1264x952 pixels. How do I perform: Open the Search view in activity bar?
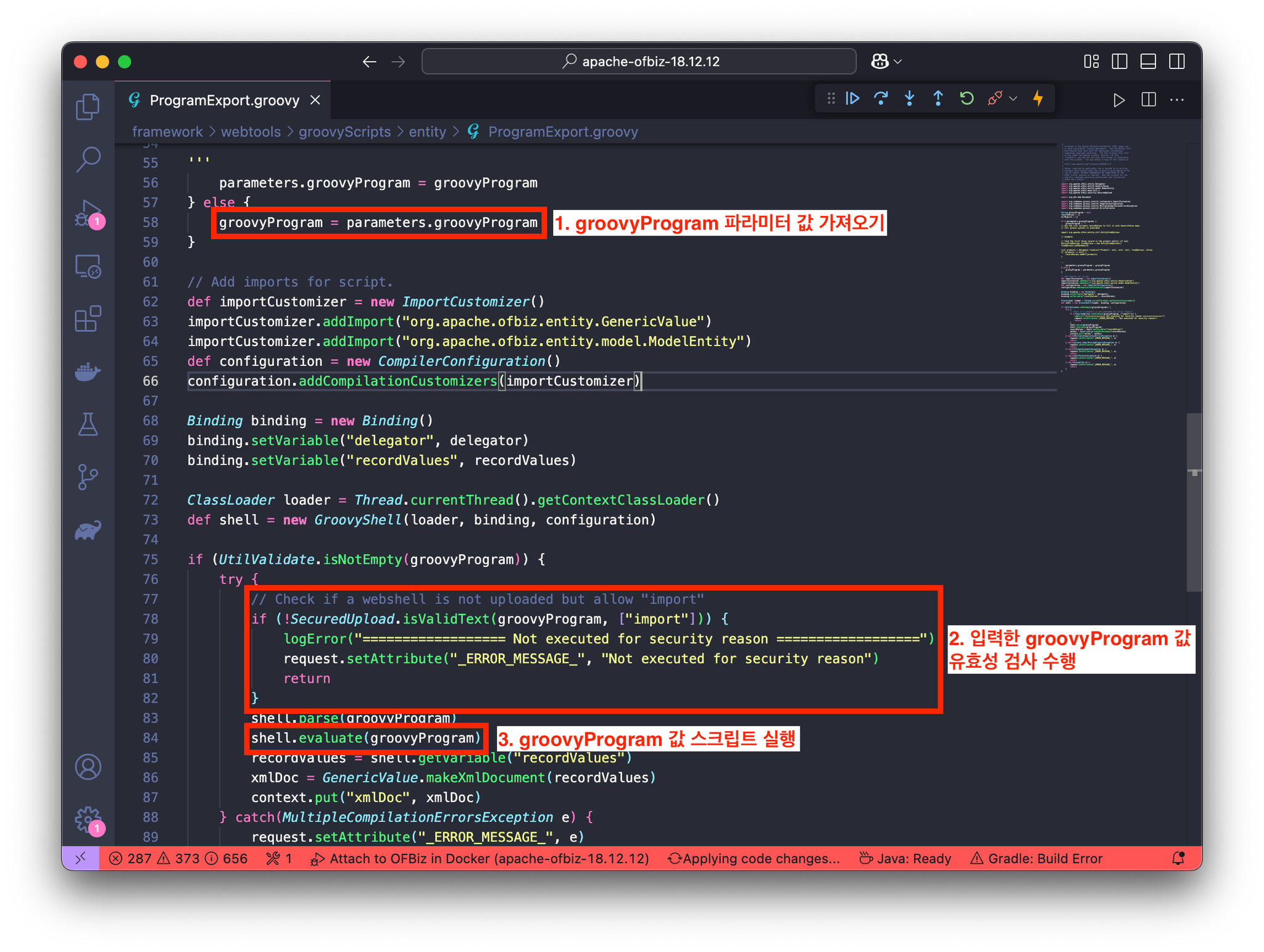click(88, 159)
